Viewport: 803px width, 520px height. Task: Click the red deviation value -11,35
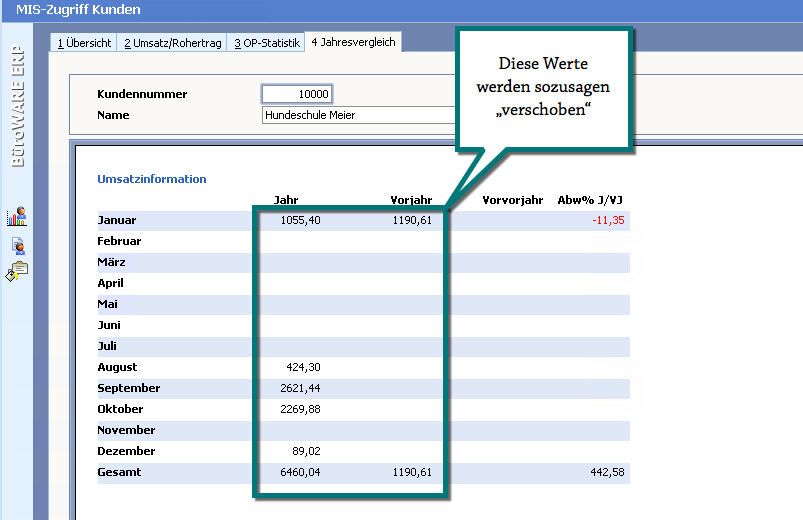[x=607, y=220]
